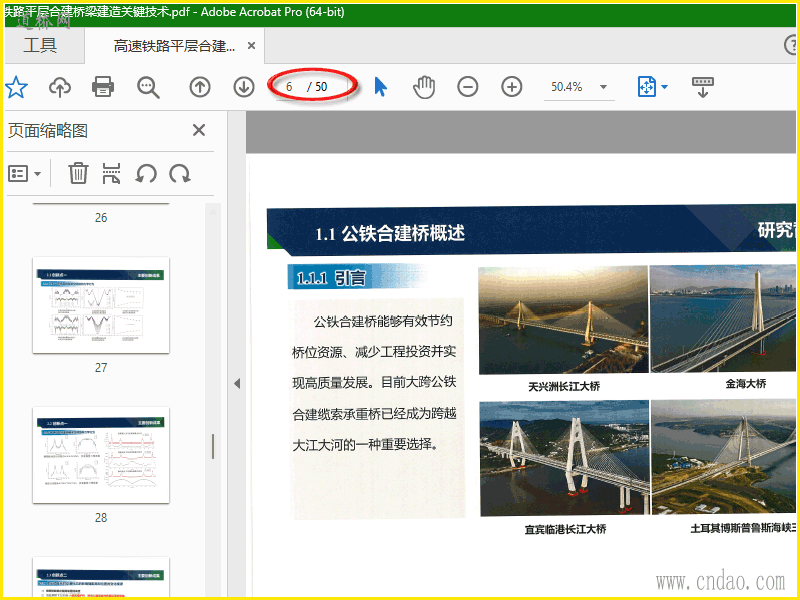Click the total page count / 50
This screenshot has height=600, width=800.
317,87
